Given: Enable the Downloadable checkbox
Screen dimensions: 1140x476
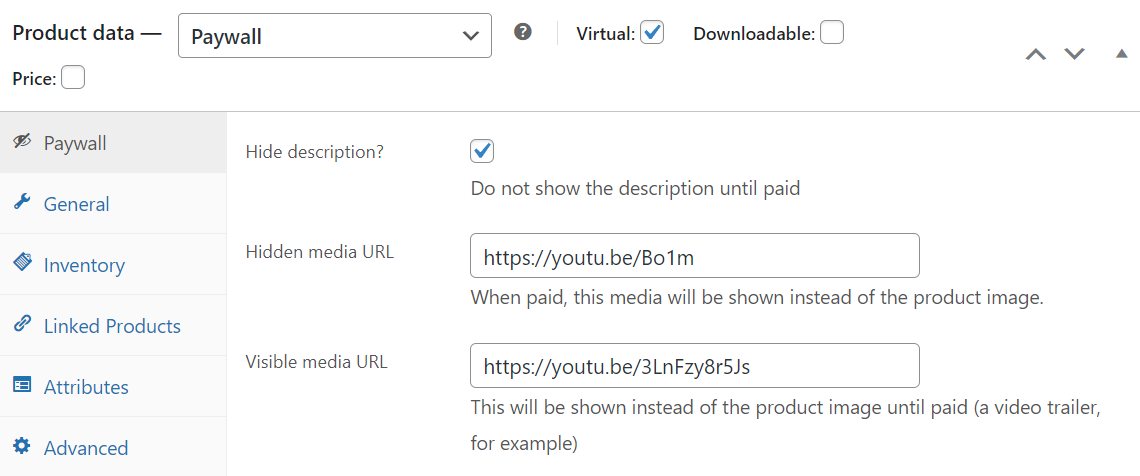Looking at the screenshot, I should pyautogui.click(x=832, y=33).
